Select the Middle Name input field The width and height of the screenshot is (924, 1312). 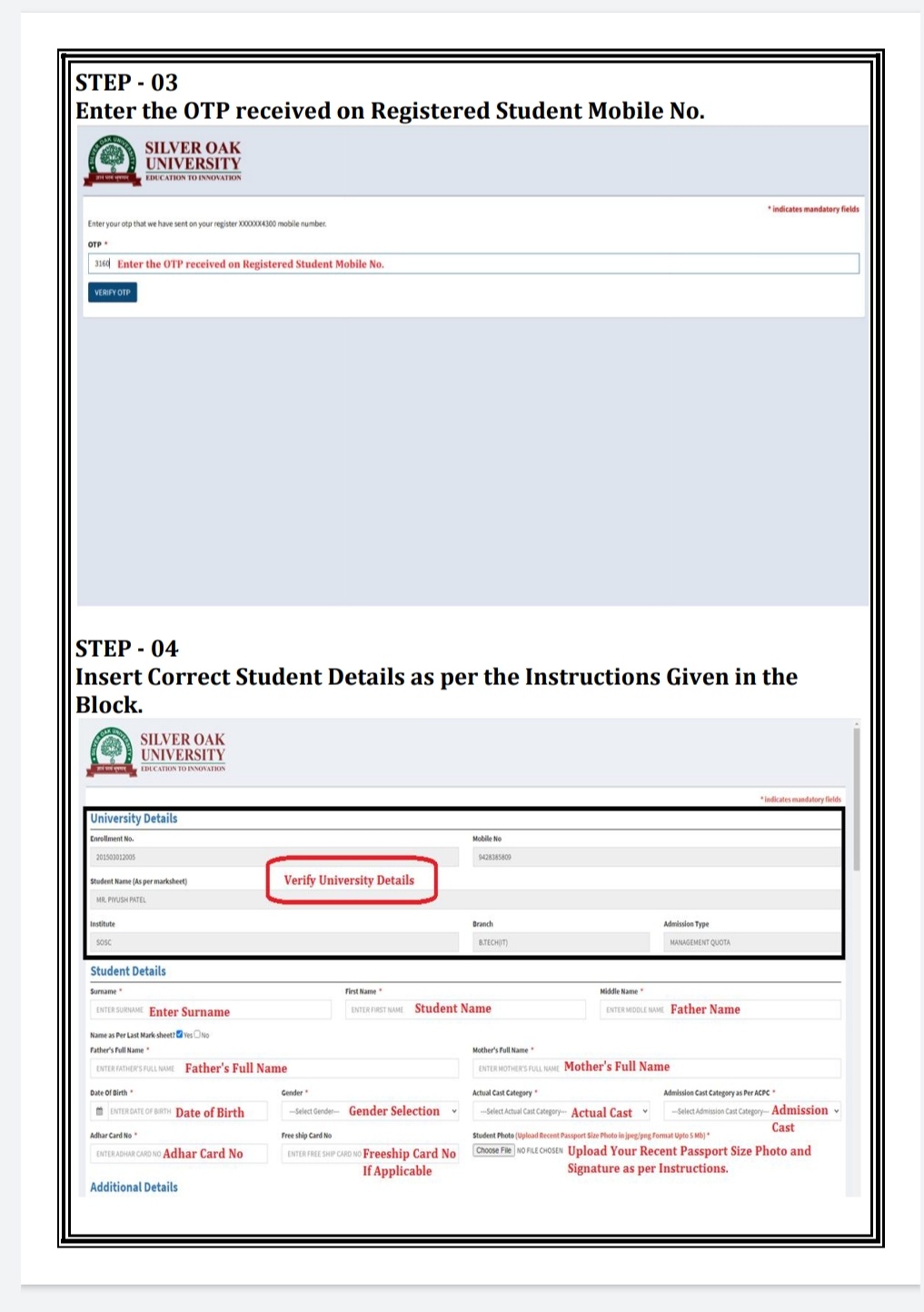(720, 1009)
